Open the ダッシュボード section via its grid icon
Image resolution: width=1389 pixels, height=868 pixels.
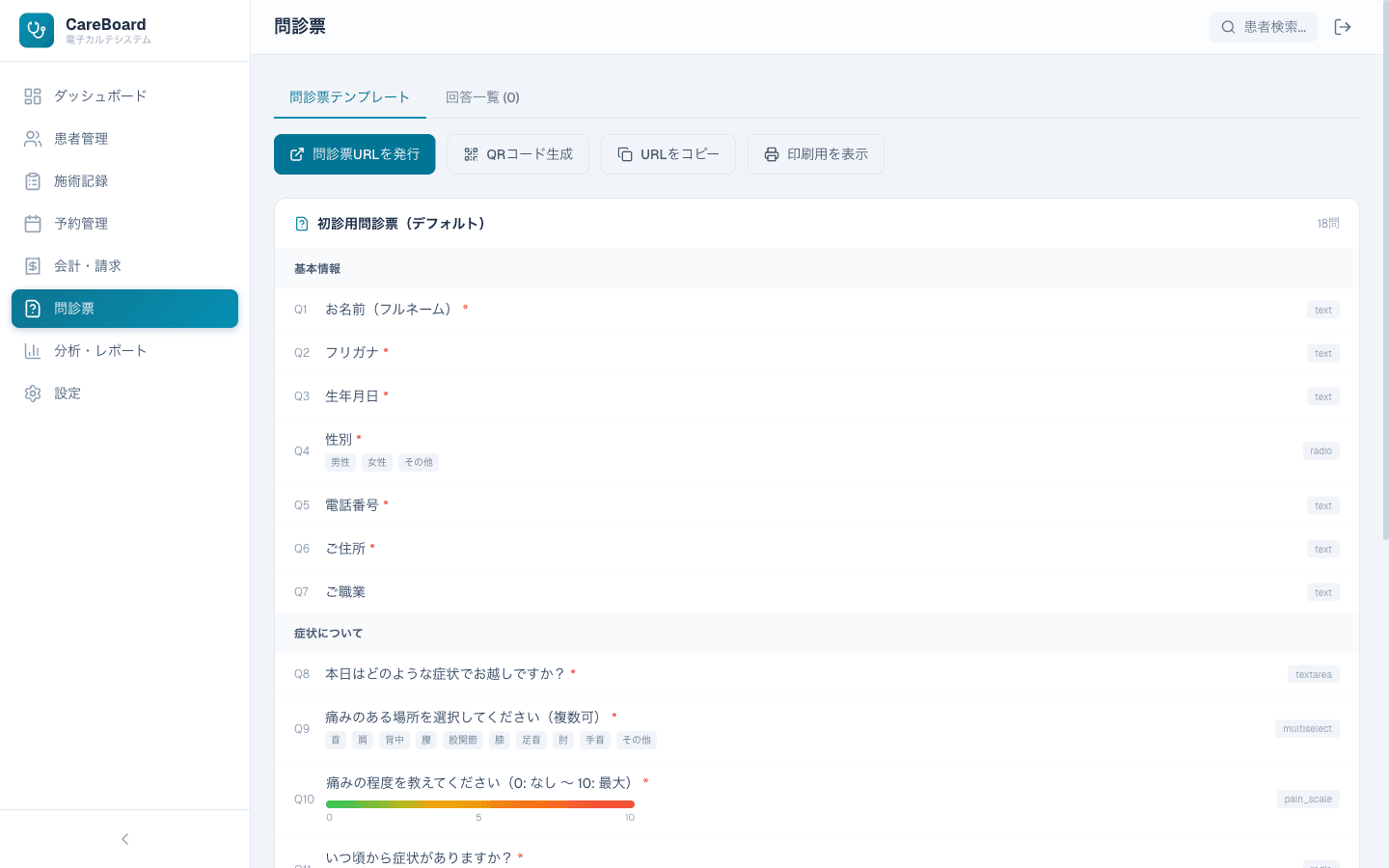pyautogui.click(x=33, y=96)
